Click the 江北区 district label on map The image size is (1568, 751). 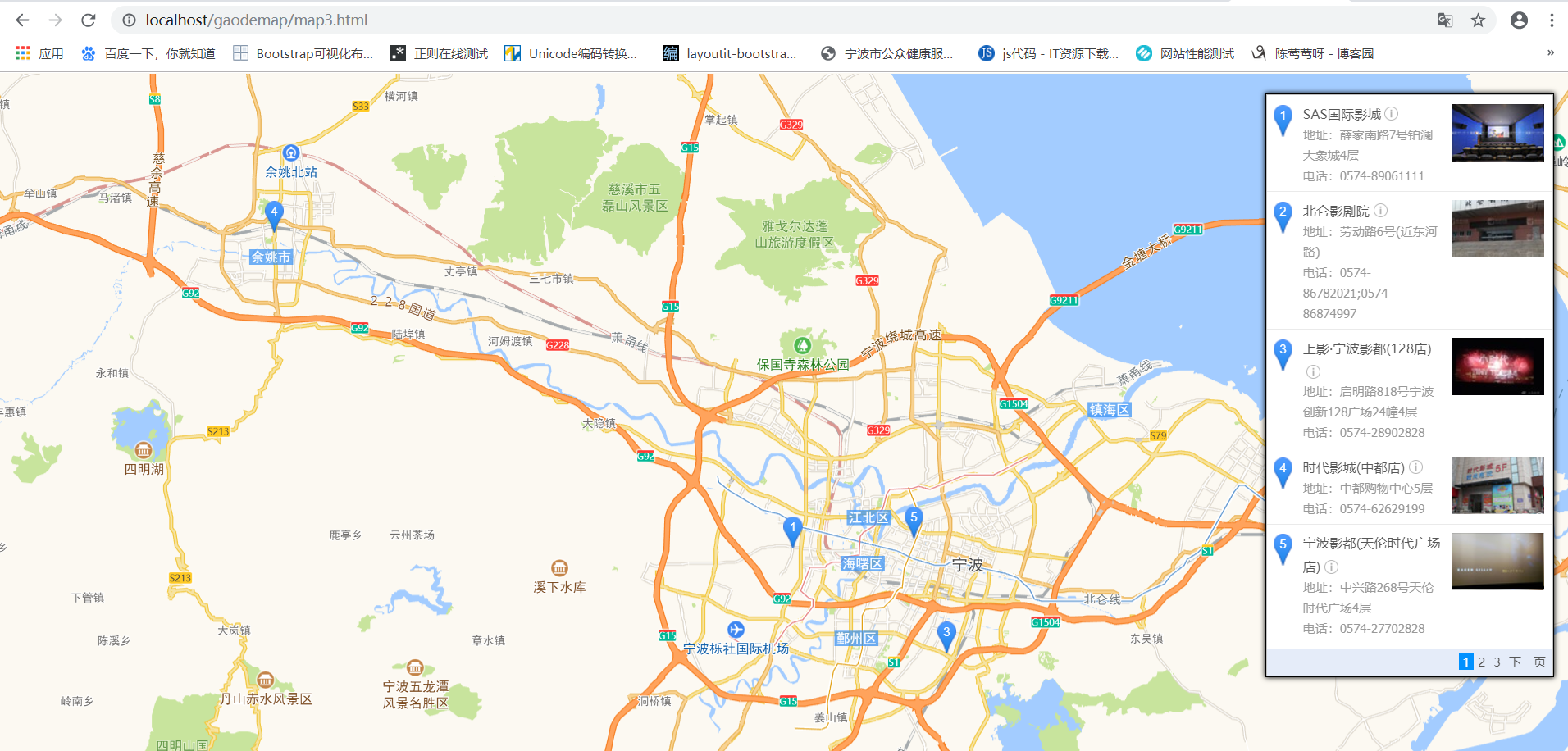[868, 517]
